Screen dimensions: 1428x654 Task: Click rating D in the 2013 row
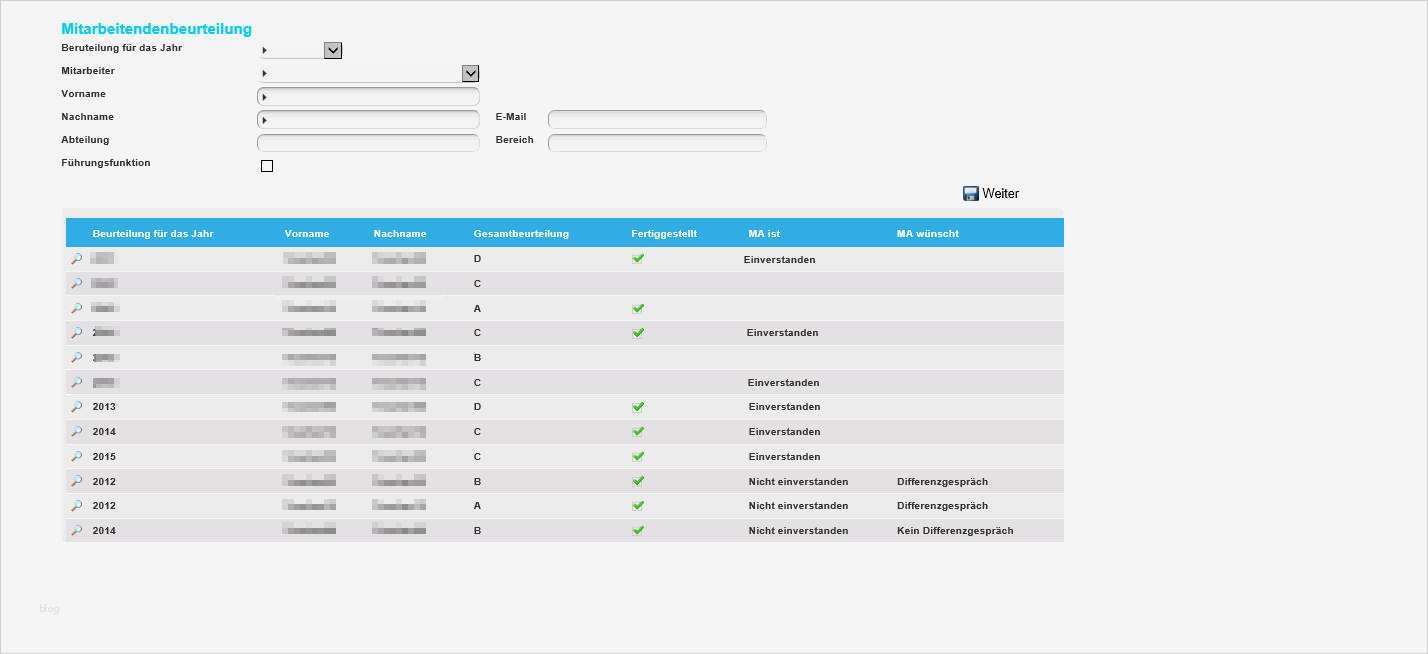[x=477, y=407]
